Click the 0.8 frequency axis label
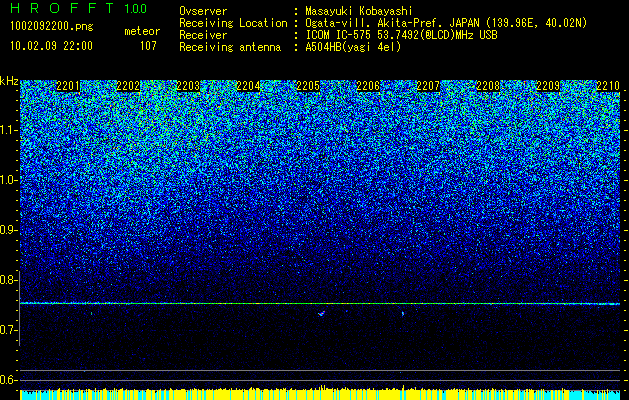 8,280
